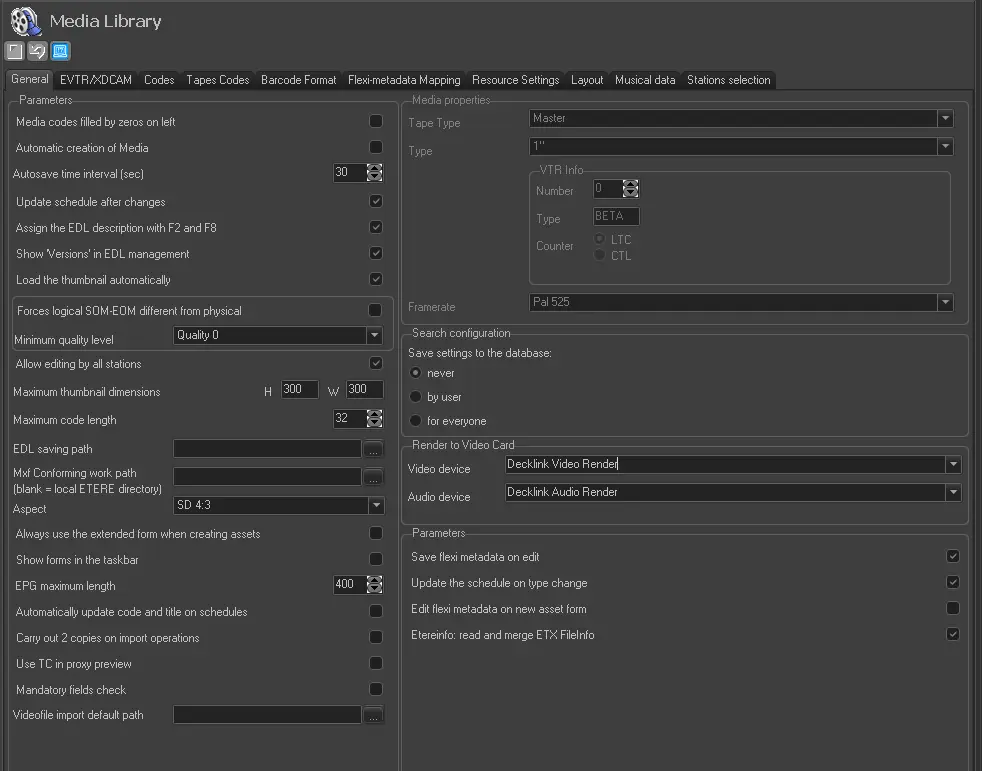This screenshot has height=771, width=982.
Task: Open the Aspect SD 4:3 dropdown
Action: point(374,506)
